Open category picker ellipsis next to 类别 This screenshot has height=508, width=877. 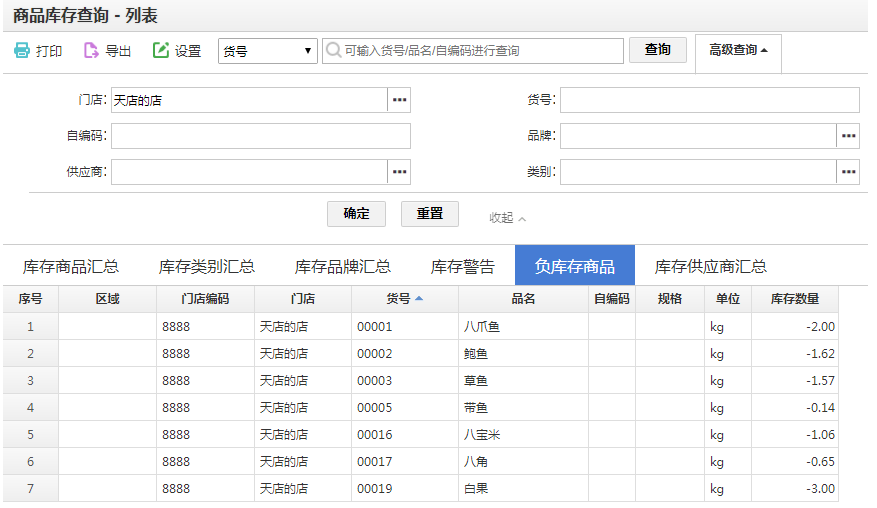[x=848, y=172]
